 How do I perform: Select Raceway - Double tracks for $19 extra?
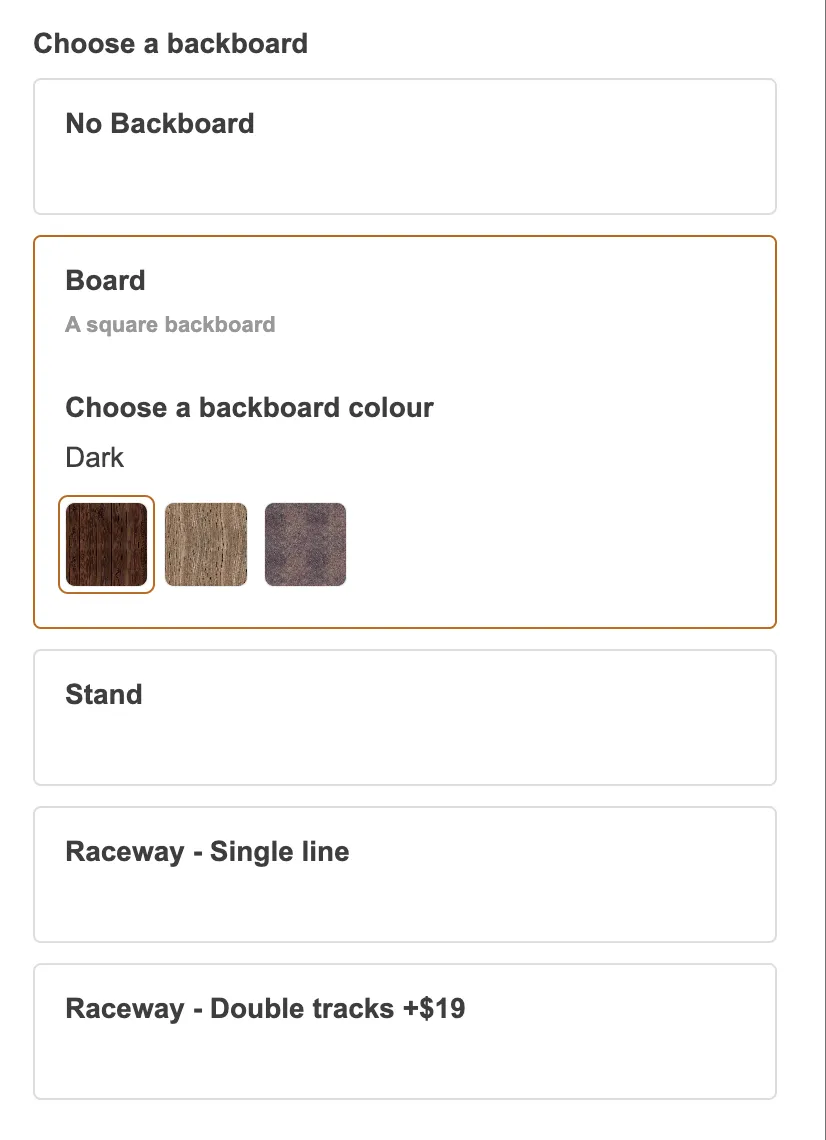tap(404, 1030)
